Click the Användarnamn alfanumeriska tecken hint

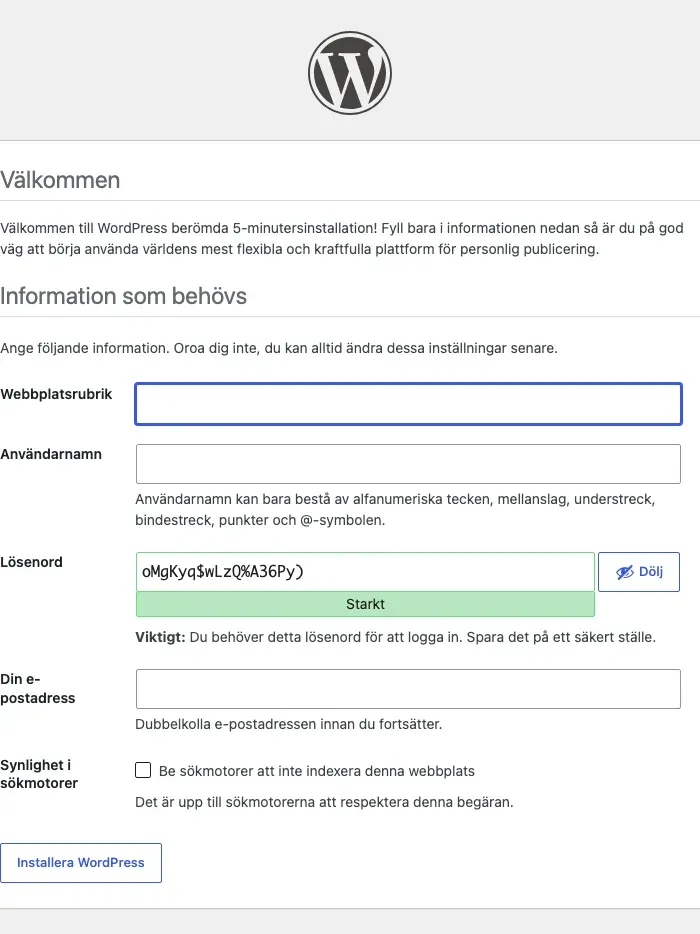[x=395, y=509]
